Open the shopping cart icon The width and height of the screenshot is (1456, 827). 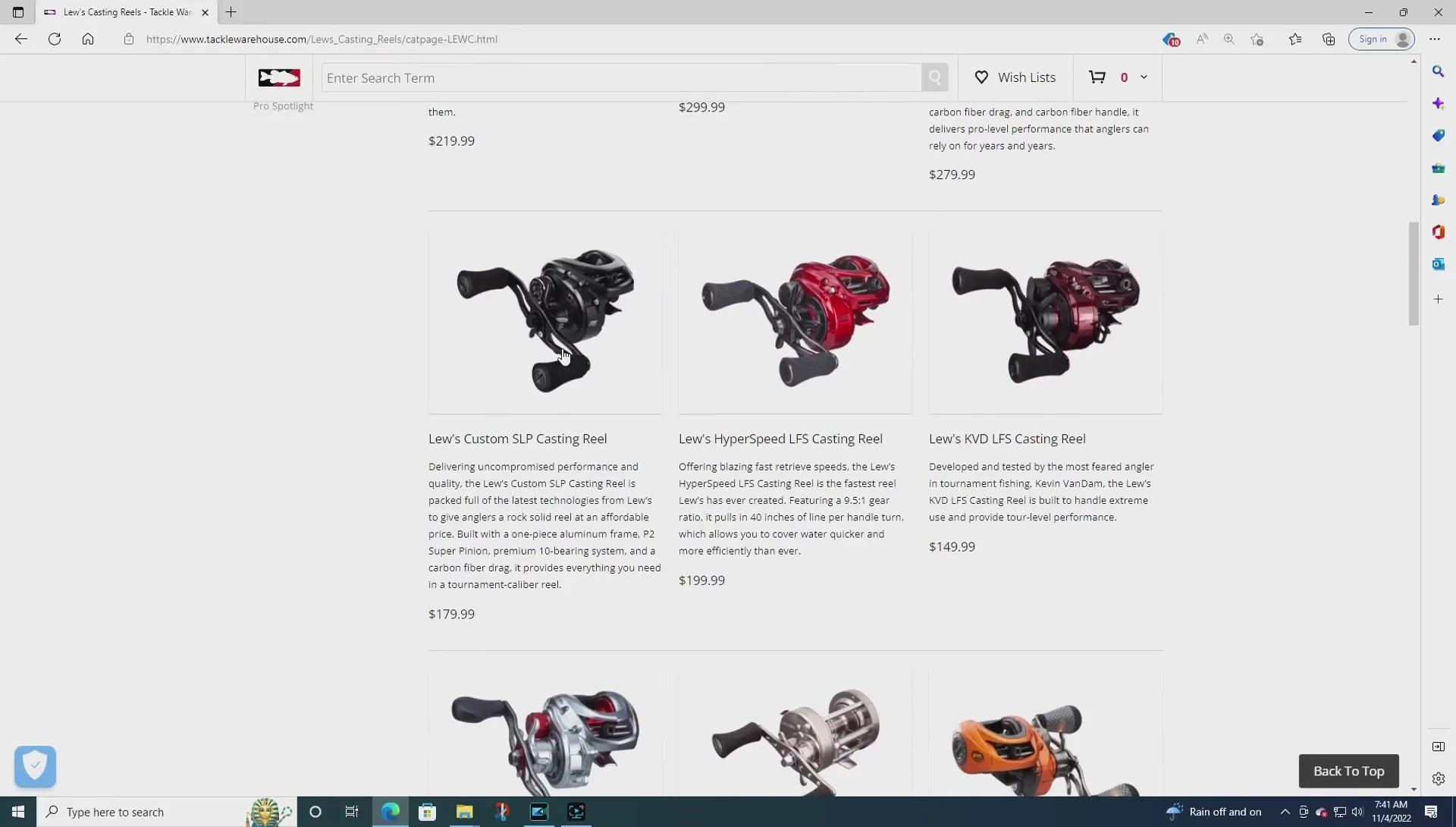[1097, 77]
